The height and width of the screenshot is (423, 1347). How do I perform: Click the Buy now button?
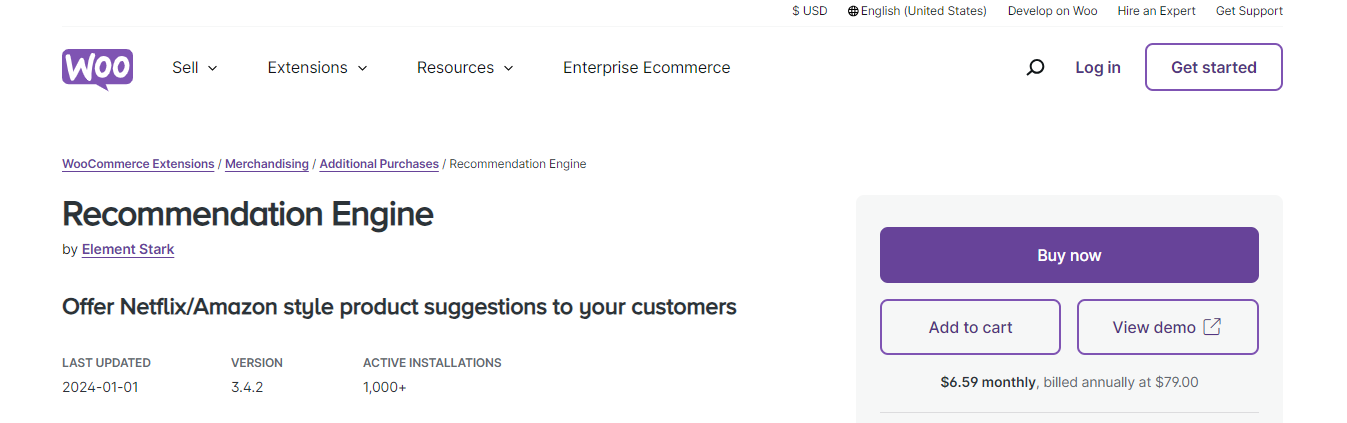coord(1069,255)
